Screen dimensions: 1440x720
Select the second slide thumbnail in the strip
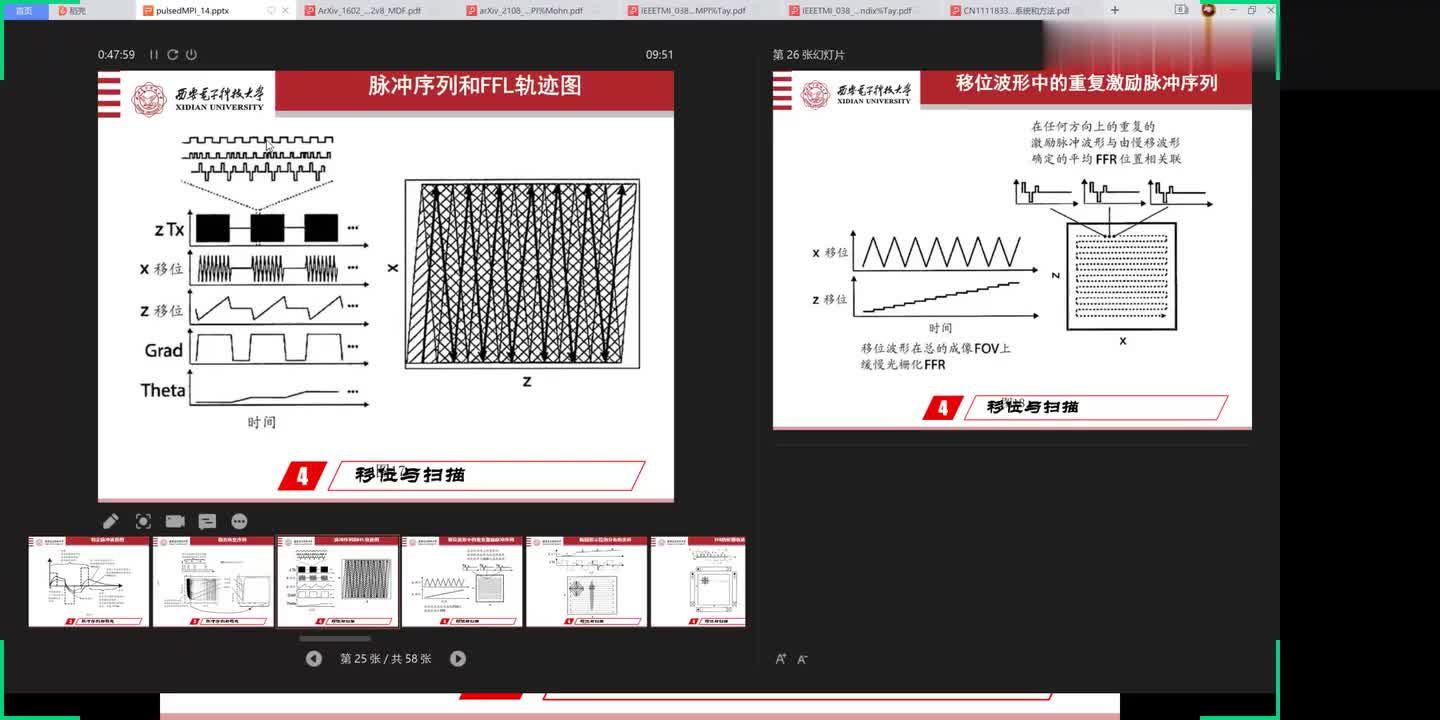213,581
